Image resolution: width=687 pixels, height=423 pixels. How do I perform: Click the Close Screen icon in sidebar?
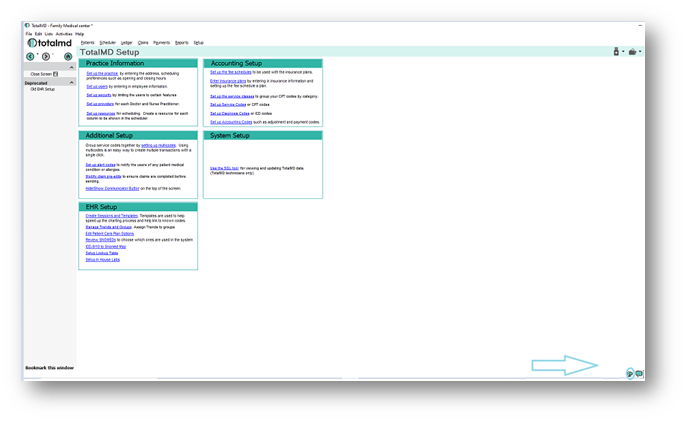[x=56, y=74]
